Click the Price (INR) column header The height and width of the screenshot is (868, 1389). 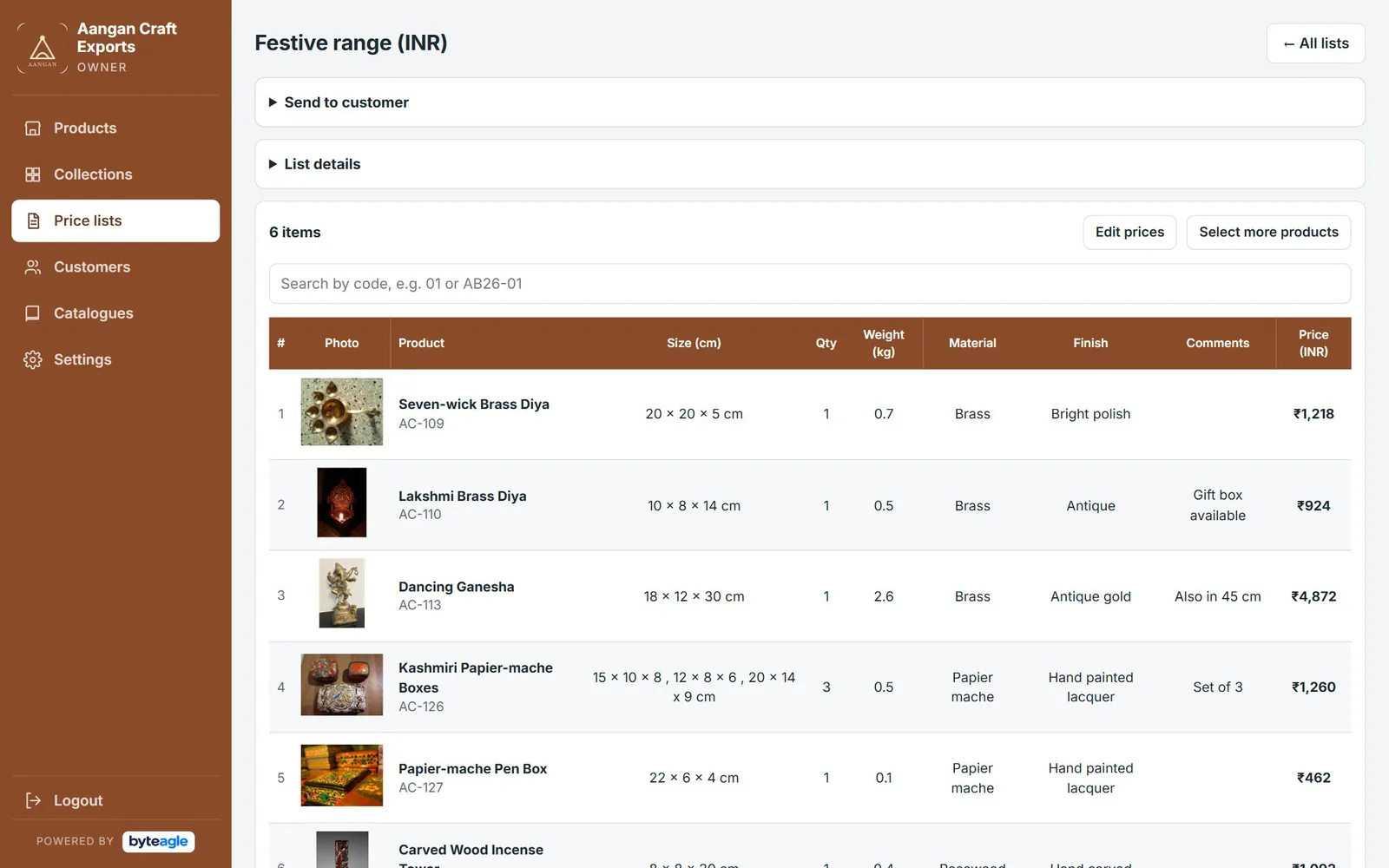click(x=1313, y=343)
